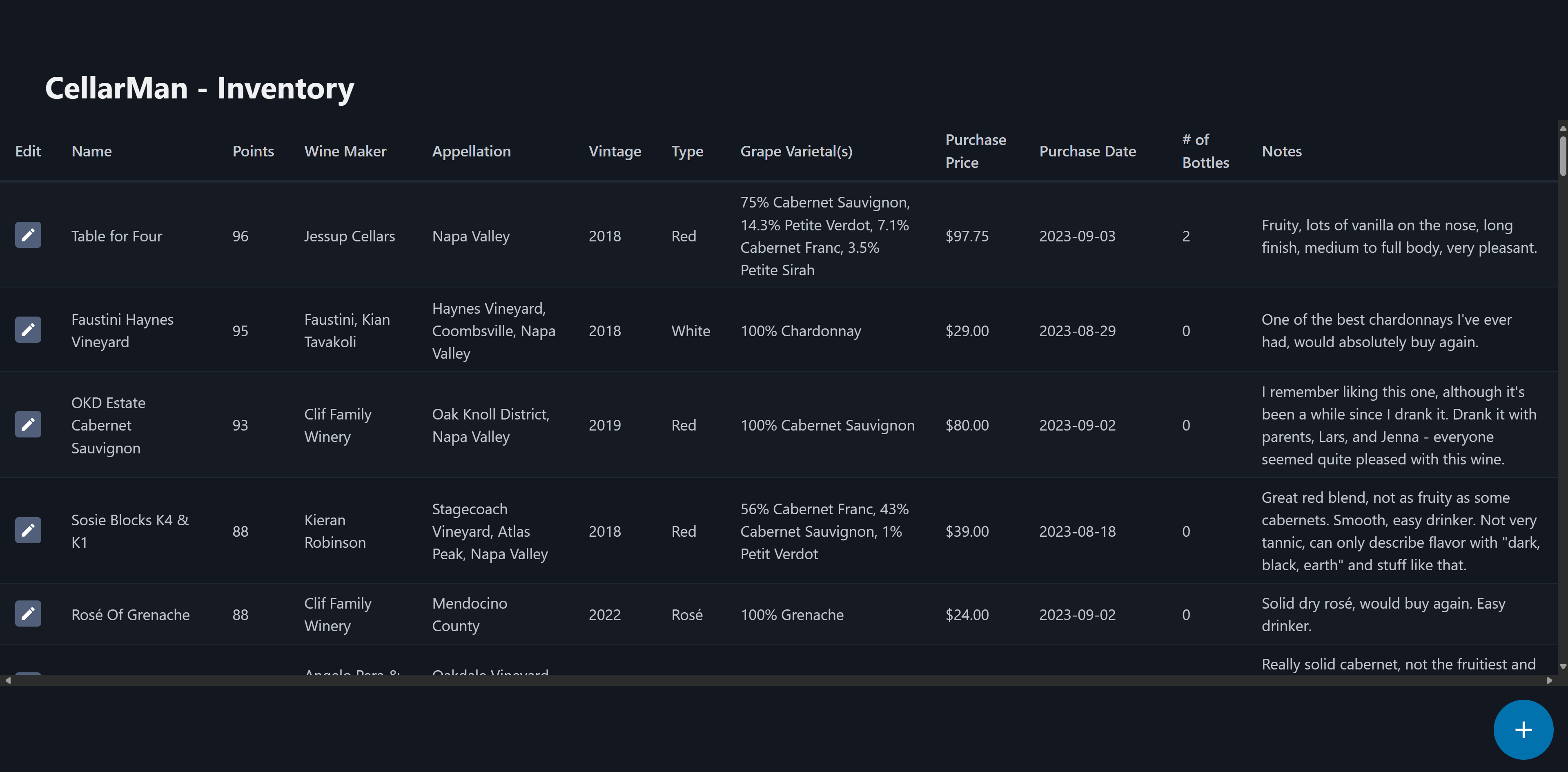
Task: Edit the Table for Four wine entry
Action: [x=28, y=235]
